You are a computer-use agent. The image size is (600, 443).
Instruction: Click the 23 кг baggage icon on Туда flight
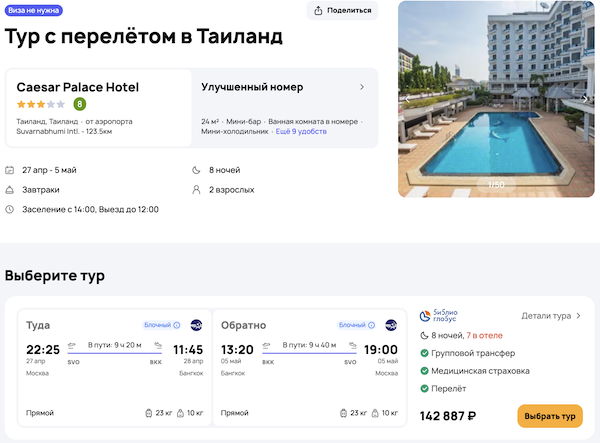[148, 412]
